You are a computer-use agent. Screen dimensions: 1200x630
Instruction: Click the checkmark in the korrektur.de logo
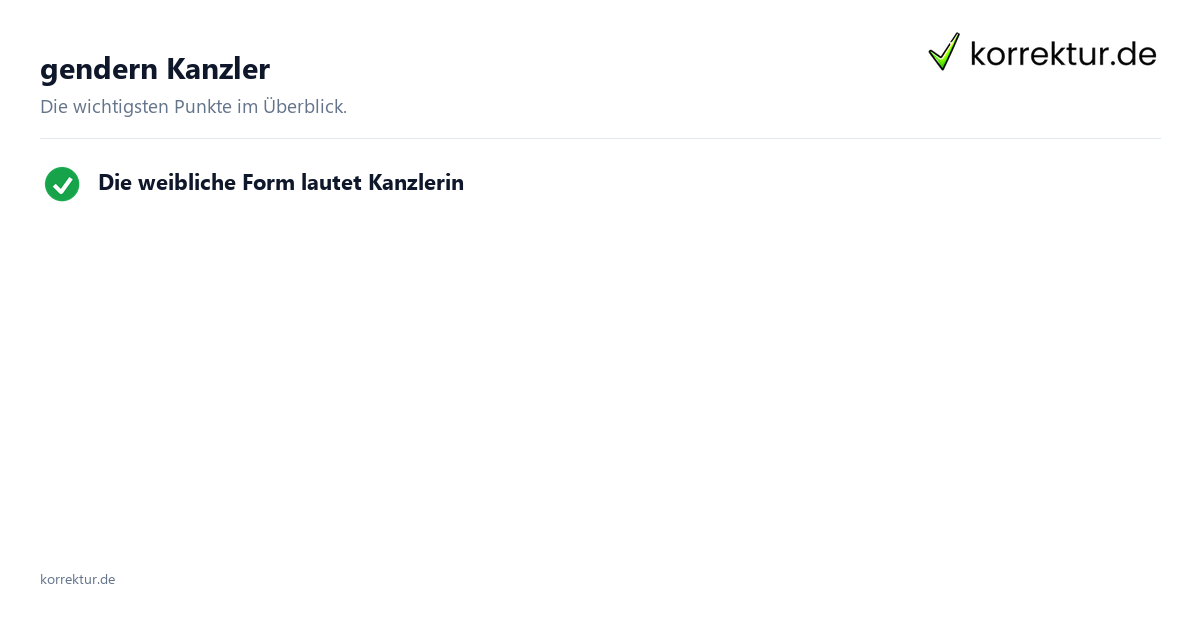944,51
